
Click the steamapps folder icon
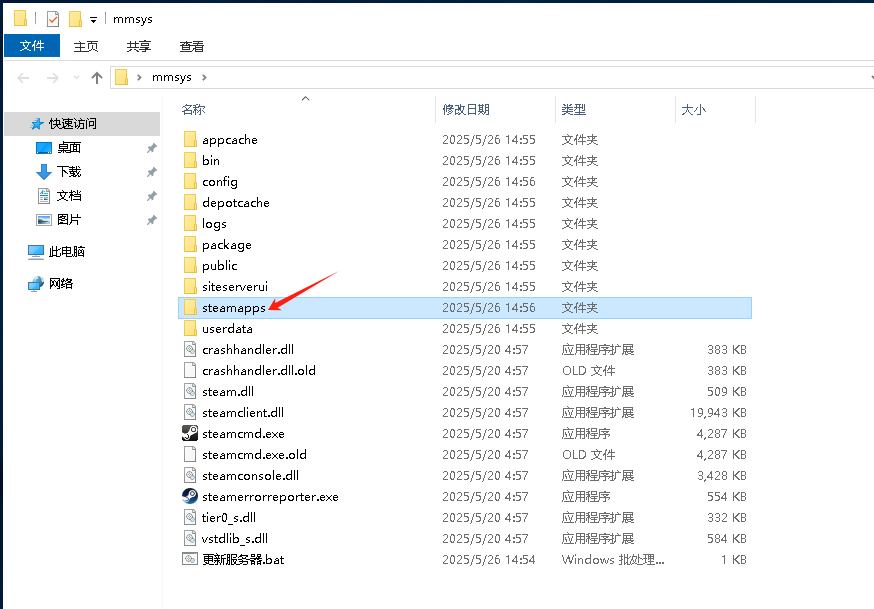[190, 308]
